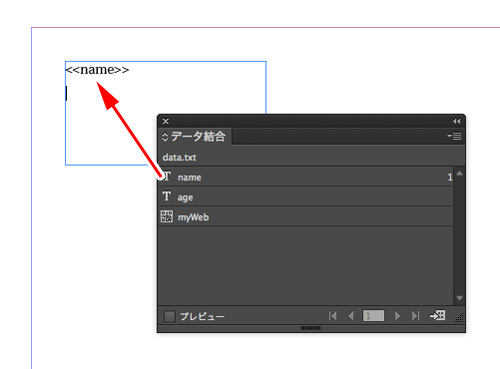
Task: Click the record number input field
Action: (x=373, y=315)
